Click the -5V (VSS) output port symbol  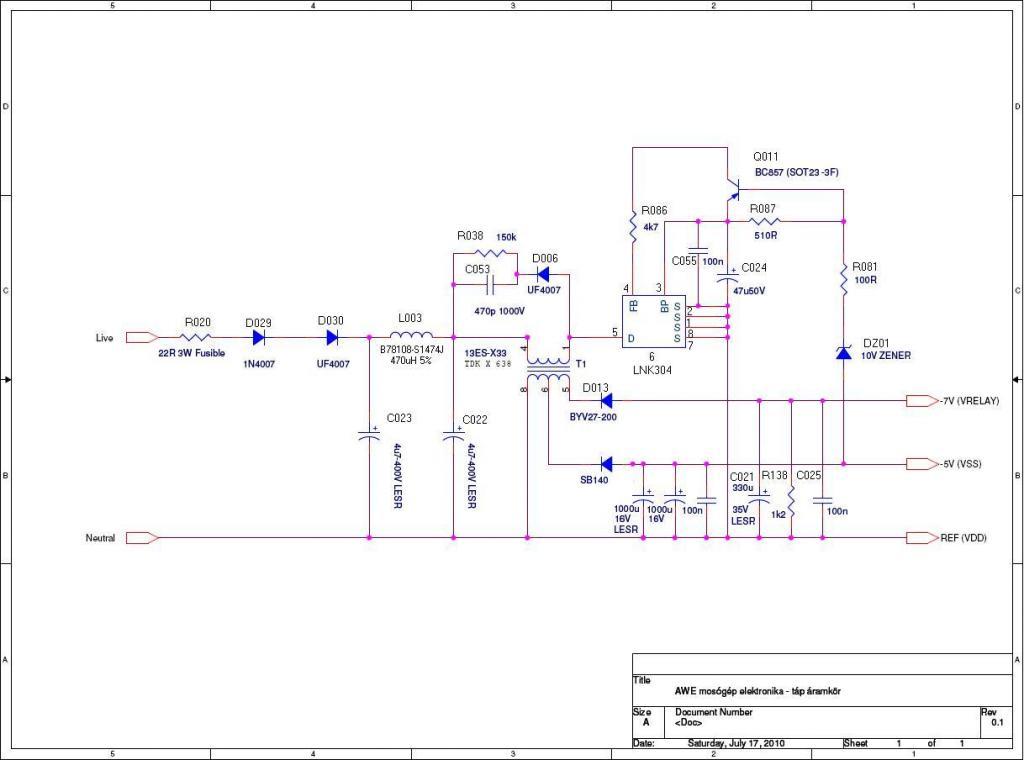click(x=922, y=464)
